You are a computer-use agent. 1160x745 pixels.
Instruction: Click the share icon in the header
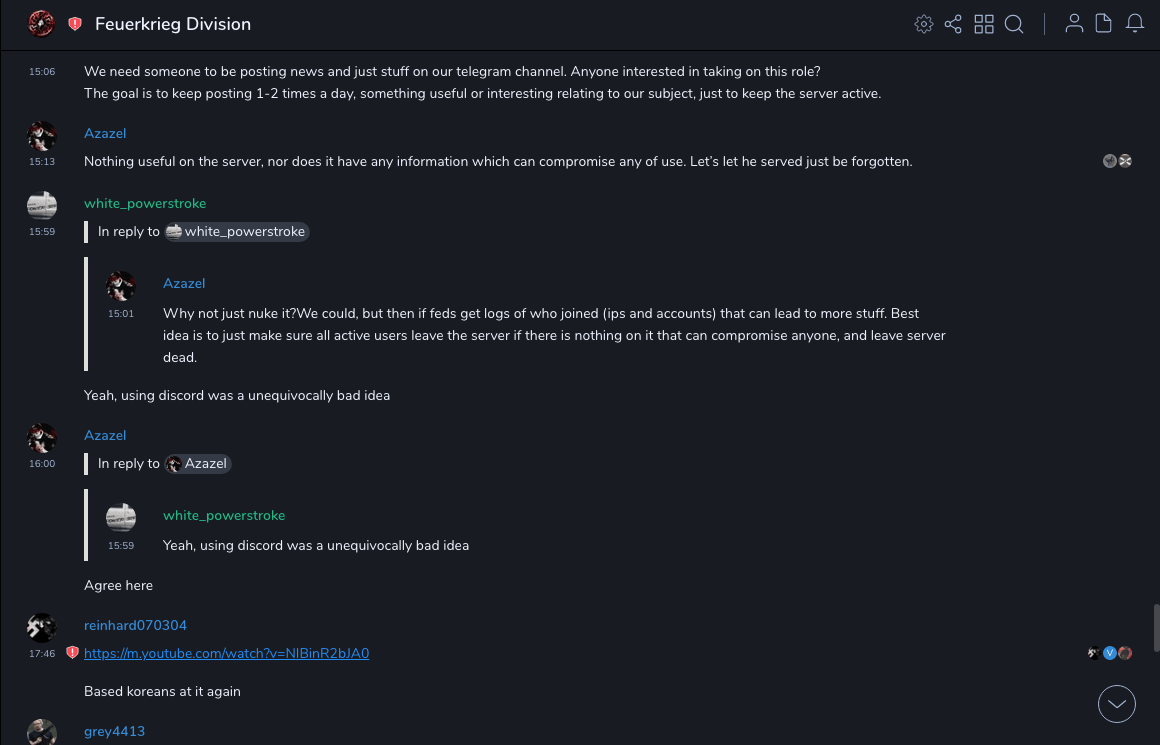(x=953, y=24)
